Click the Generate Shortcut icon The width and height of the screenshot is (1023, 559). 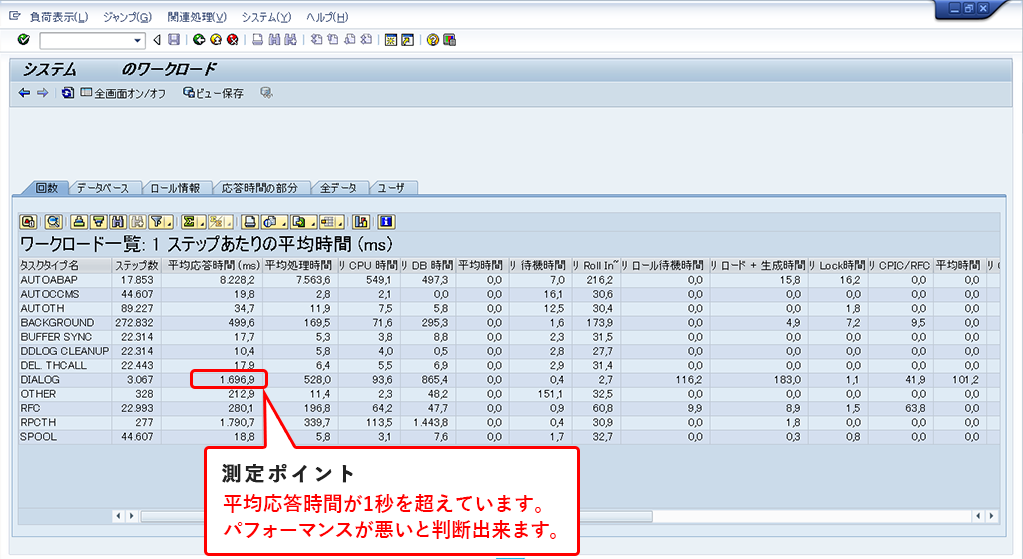point(408,40)
